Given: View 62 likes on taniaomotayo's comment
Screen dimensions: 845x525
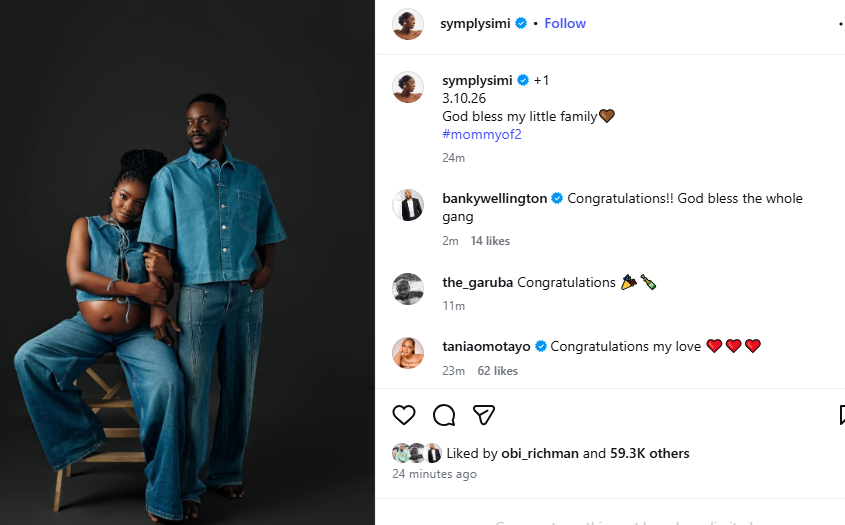Looking at the screenshot, I should pos(497,371).
